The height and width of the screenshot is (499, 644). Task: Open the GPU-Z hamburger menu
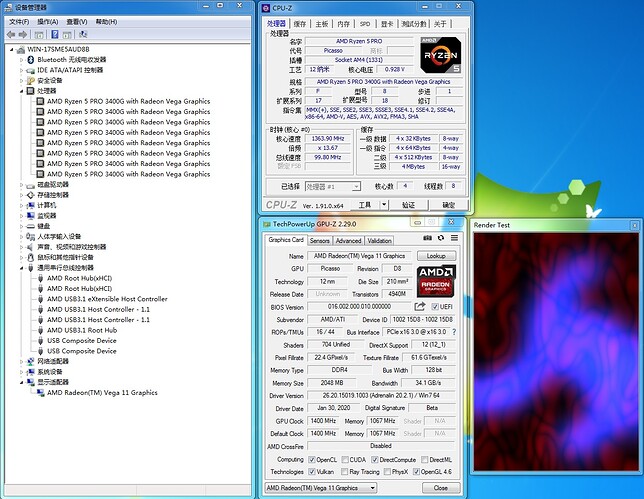[454, 238]
